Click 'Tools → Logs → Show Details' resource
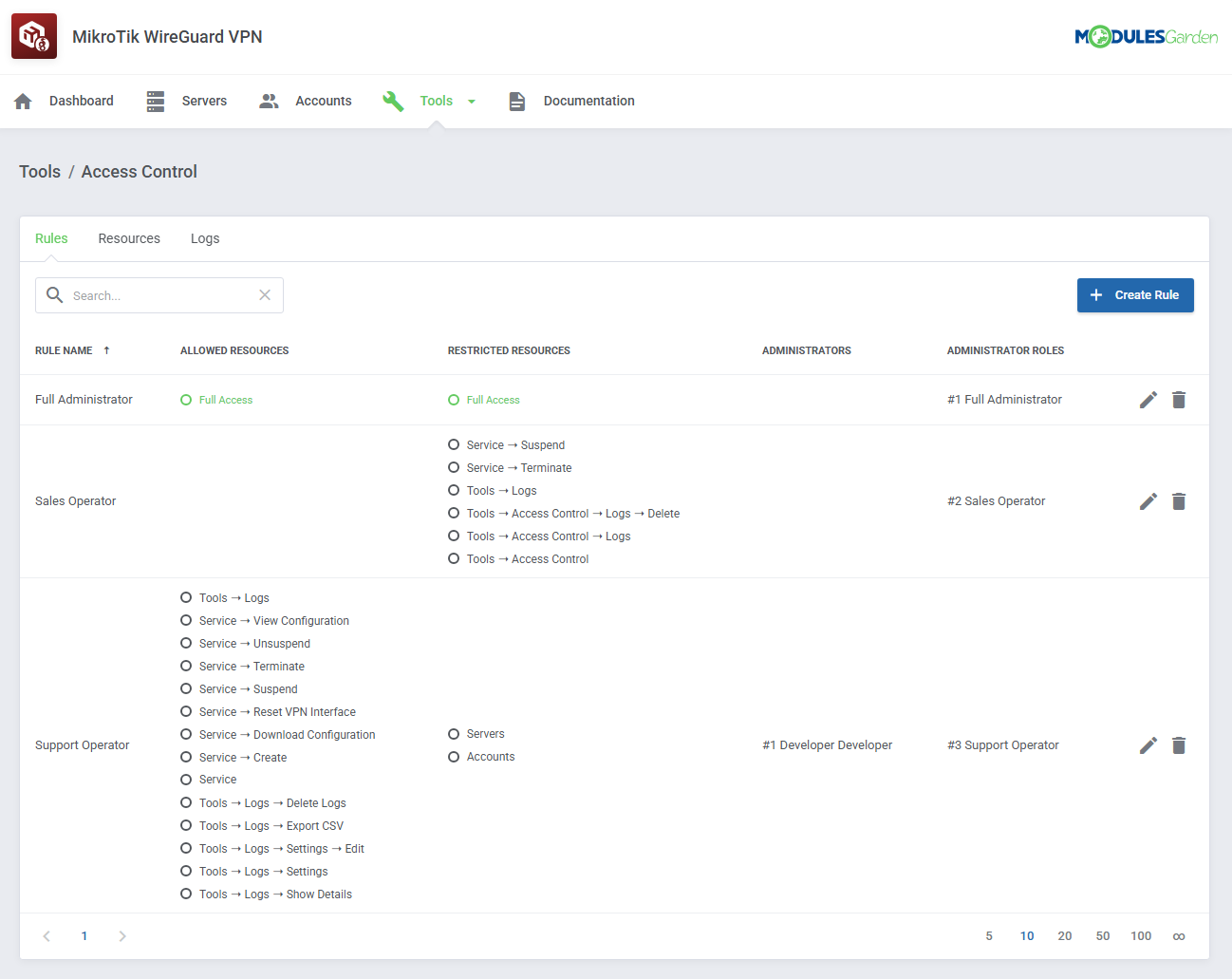The image size is (1232, 979). point(275,894)
